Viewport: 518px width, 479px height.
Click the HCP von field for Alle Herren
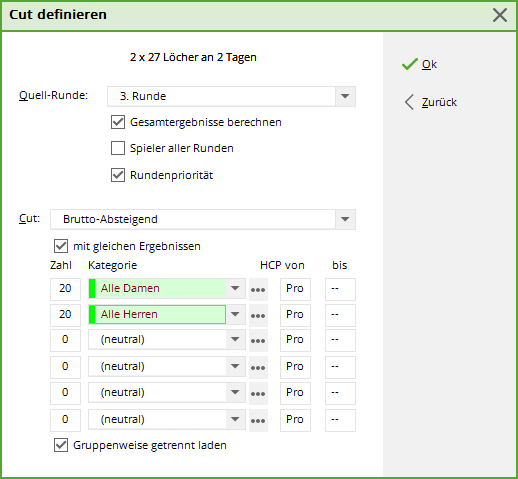[295, 315]
